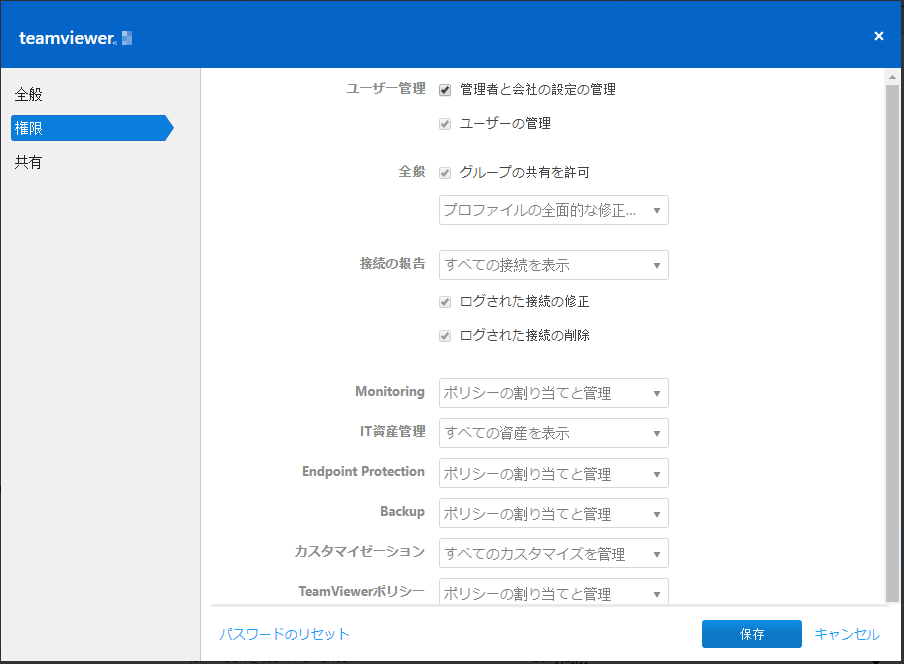The width and height of the screenshot is (904, 664).
Task: Click the scrollbar up arrow
Action: (x=892, y=77)
